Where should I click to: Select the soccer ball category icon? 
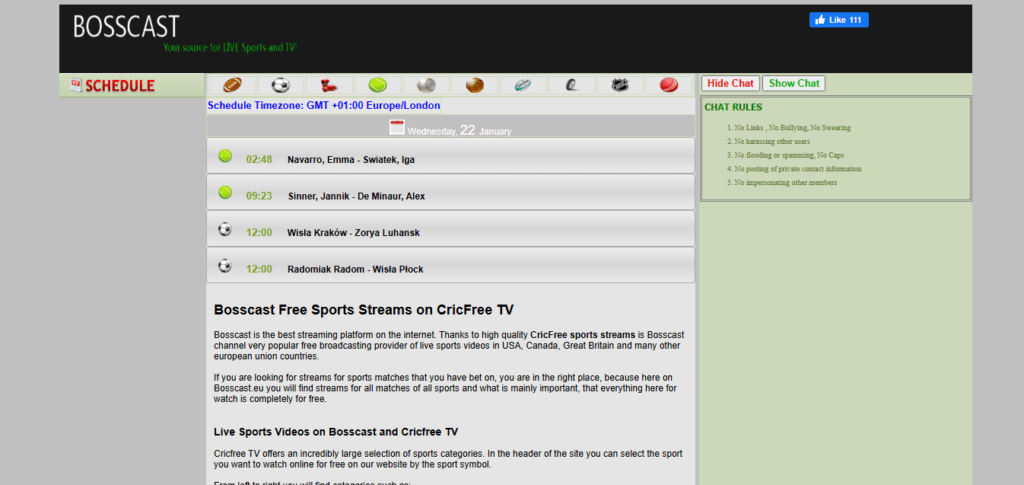(x=281, y=85)
